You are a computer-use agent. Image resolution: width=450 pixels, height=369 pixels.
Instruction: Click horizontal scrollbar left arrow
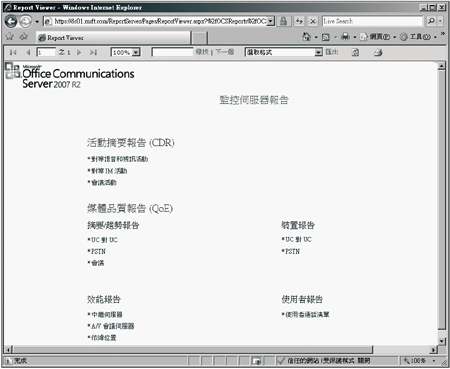[8, 350]
